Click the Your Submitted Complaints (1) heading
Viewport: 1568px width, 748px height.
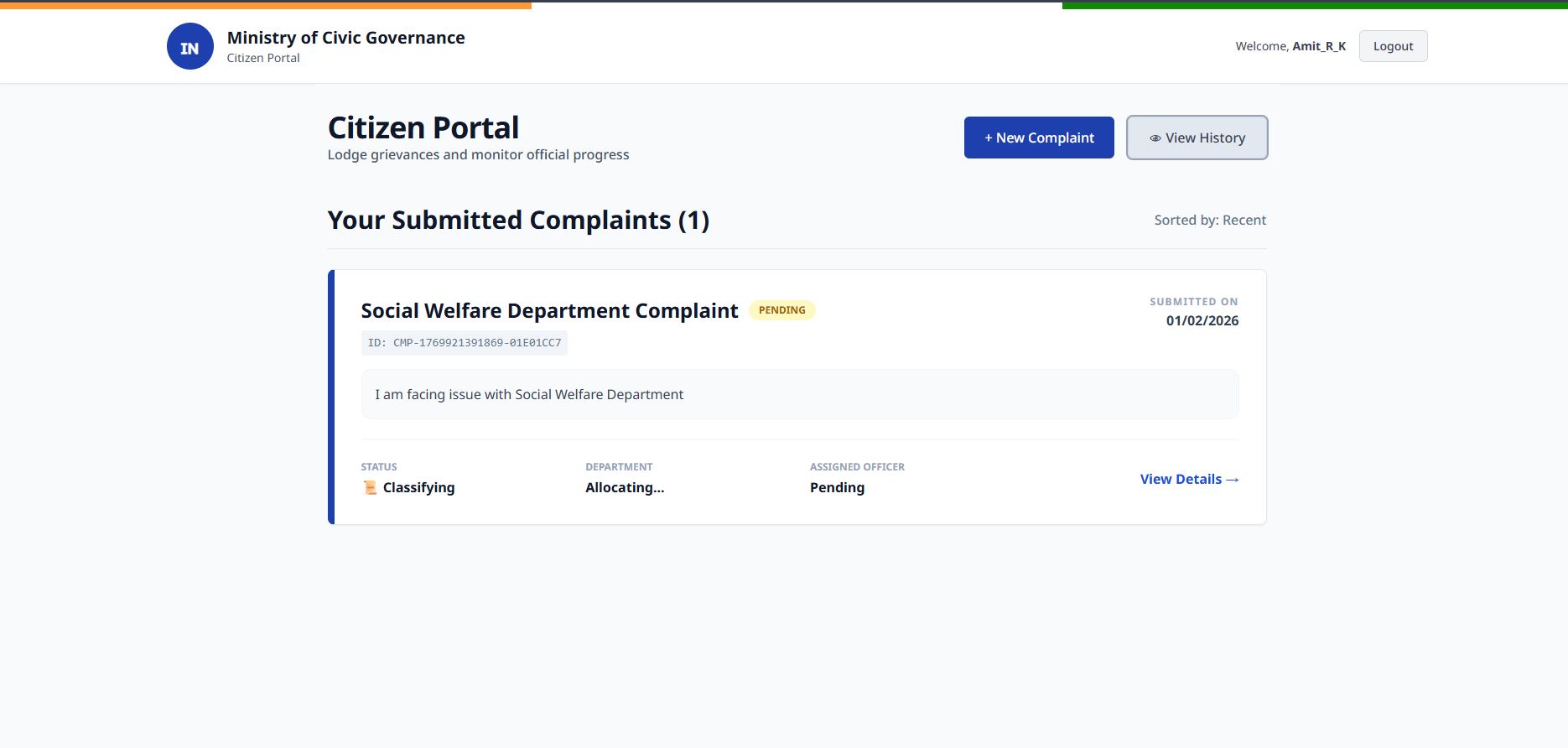[518, 220]
